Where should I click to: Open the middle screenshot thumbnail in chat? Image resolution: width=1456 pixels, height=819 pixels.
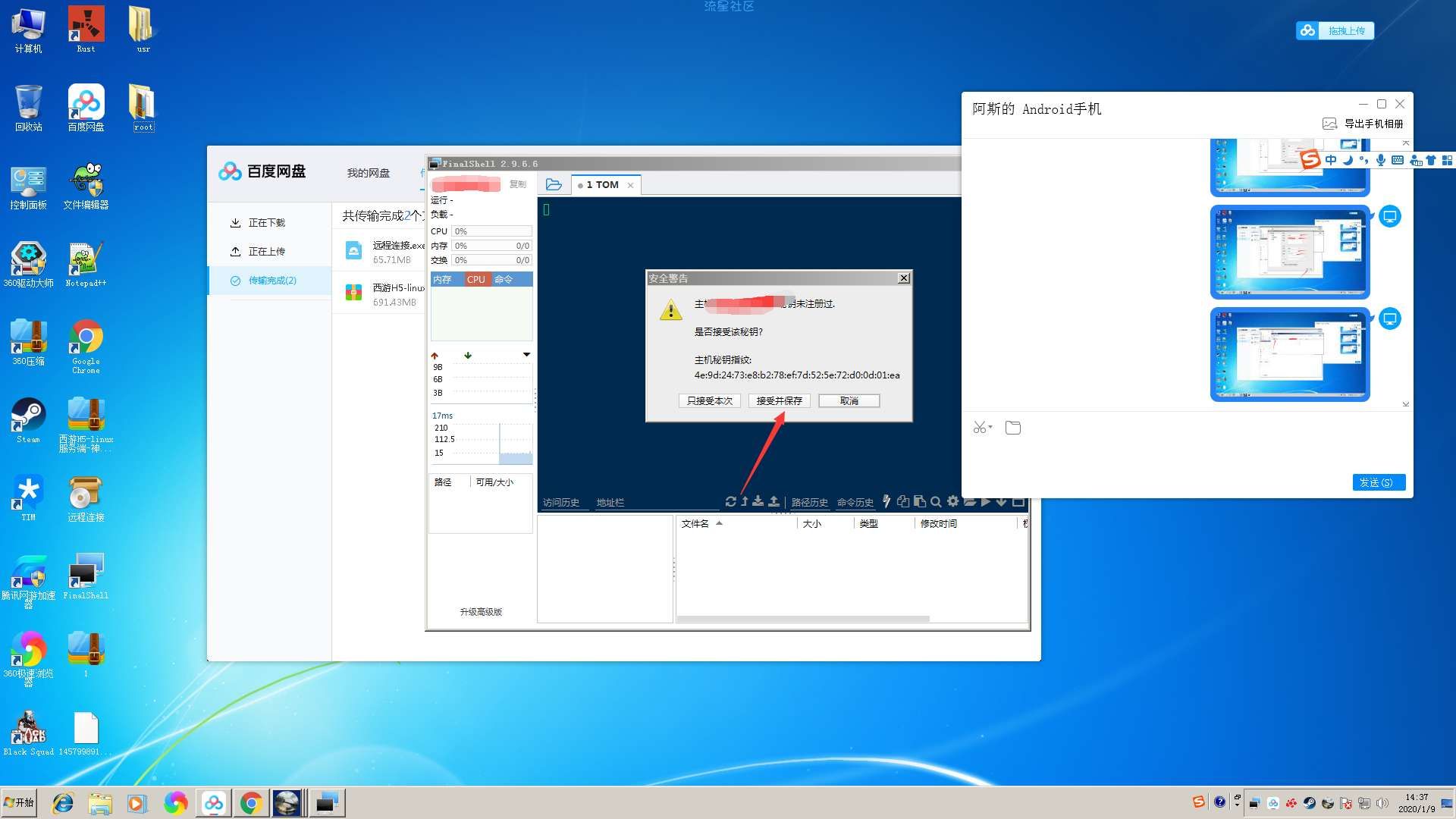[1290, 252]
